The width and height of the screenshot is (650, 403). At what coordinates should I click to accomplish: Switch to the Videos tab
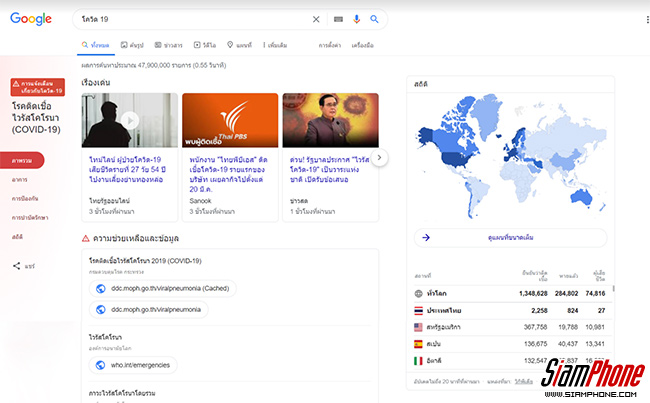pyautogui.click(x=205, y=45)
